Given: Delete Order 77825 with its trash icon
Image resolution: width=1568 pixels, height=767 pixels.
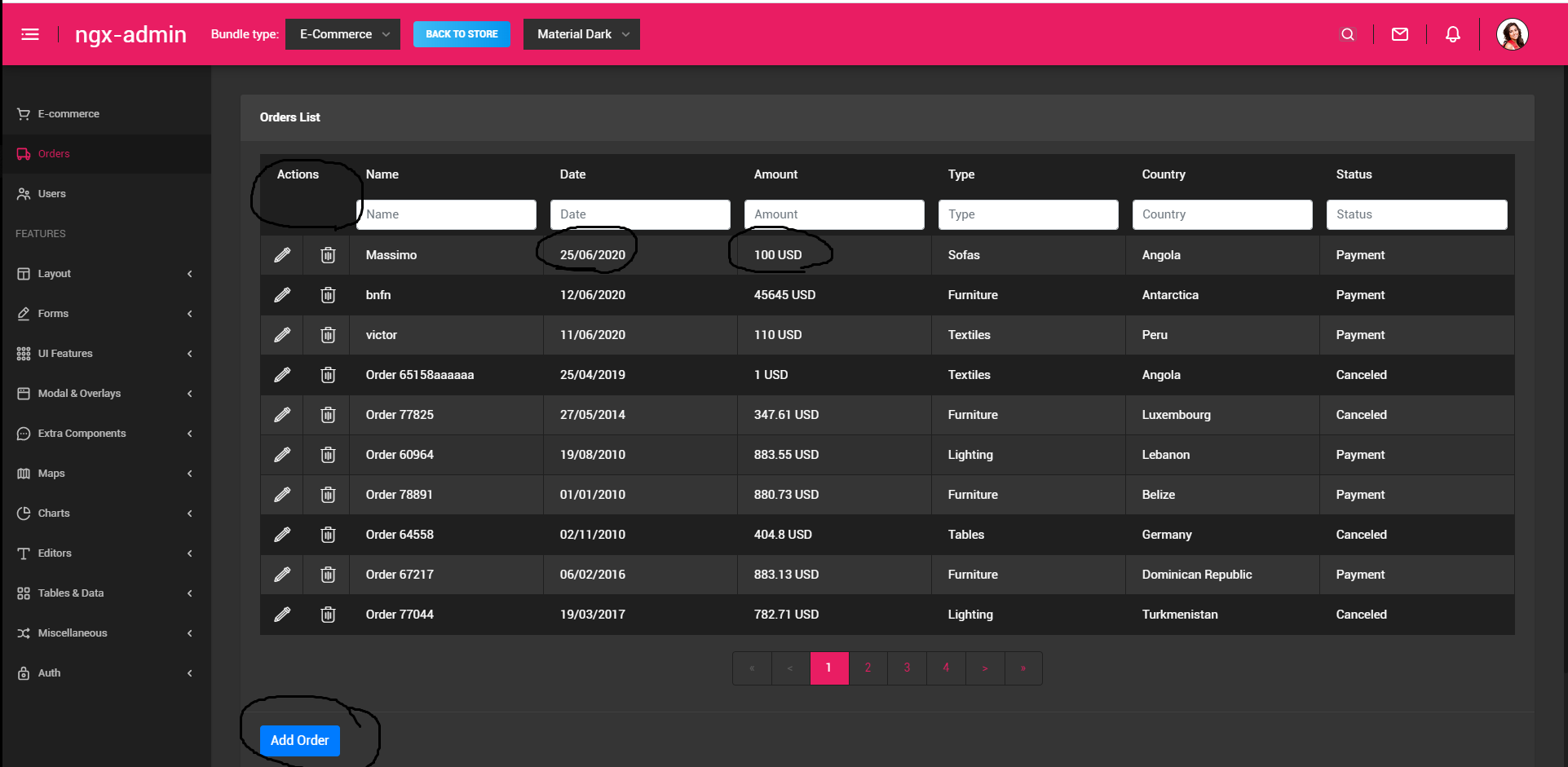Looking at the screenshot, I should (327, 414).
